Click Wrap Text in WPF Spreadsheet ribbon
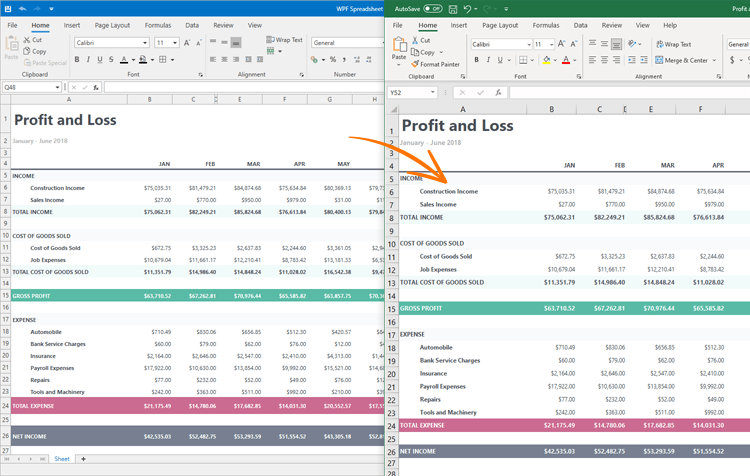The height and width of the screenshot is (476, 750). click(x=285, y=40)
